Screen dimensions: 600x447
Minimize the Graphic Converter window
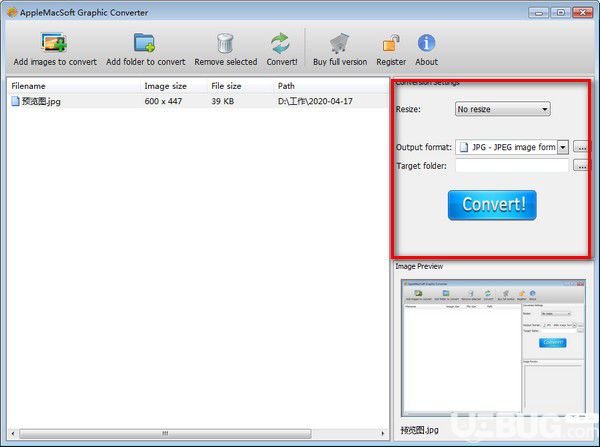click(539, 13)
